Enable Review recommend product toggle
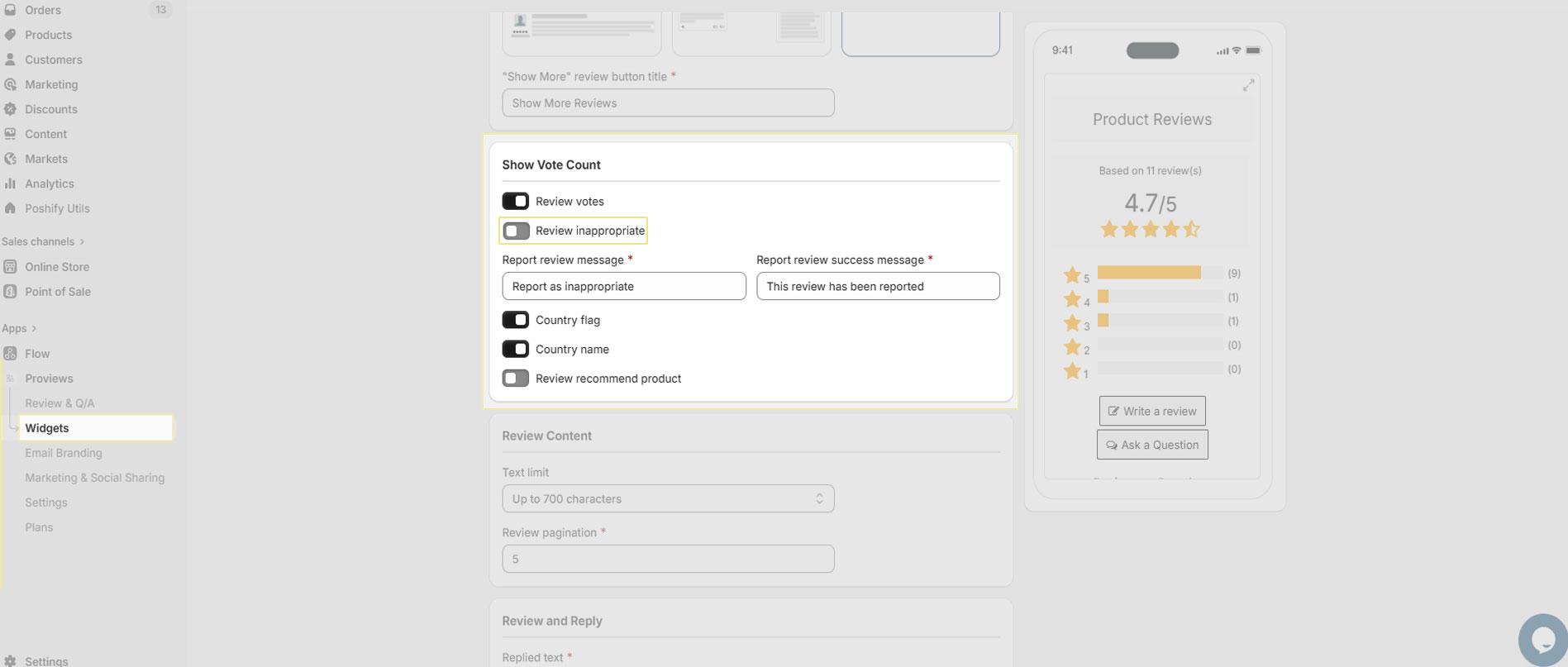Image resolution: width=1568 pixels, height=667 pixels. [515, 379]
